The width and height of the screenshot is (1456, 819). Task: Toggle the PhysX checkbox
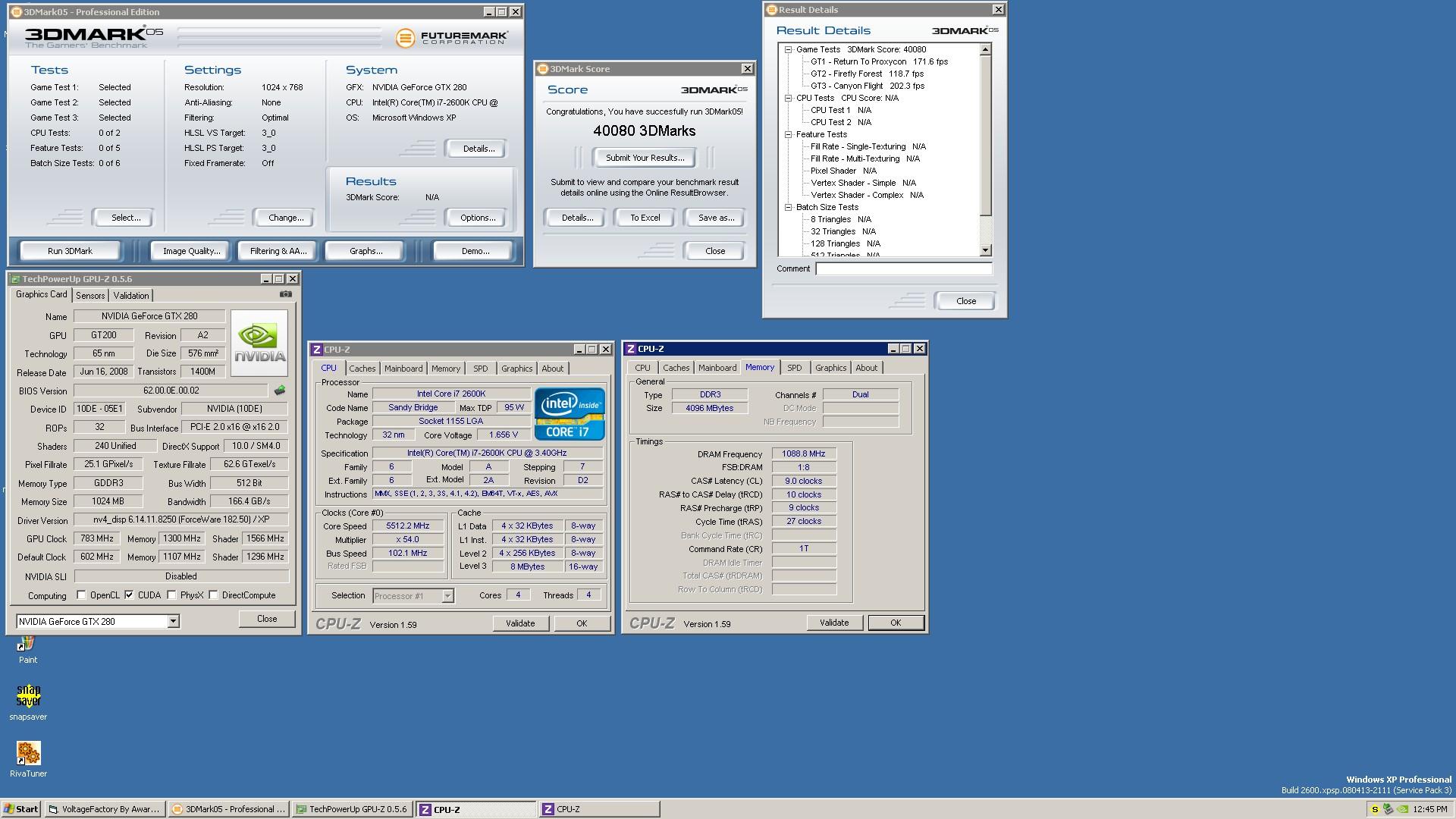point(171,595)
